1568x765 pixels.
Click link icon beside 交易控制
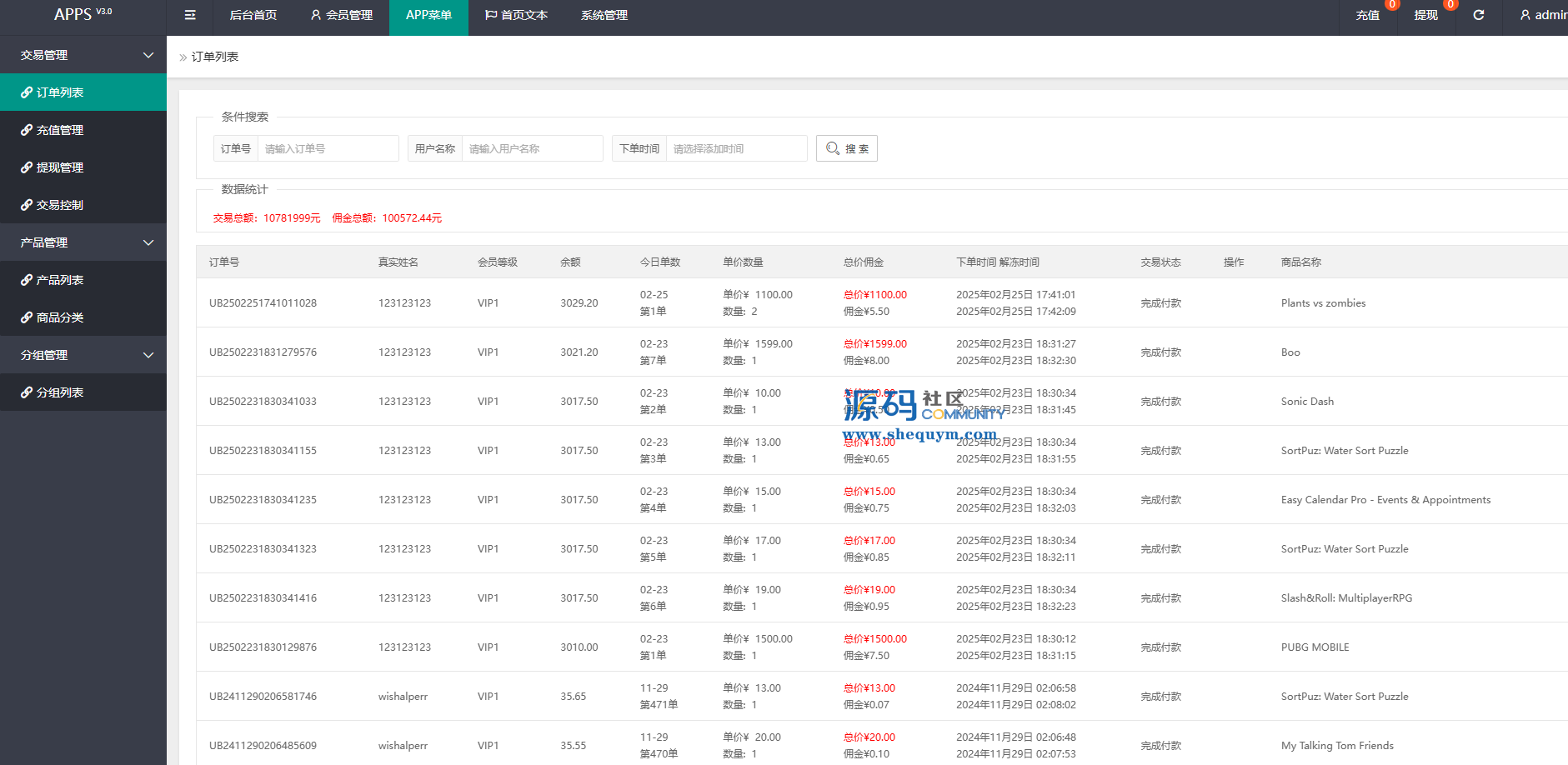coord(27,205)
